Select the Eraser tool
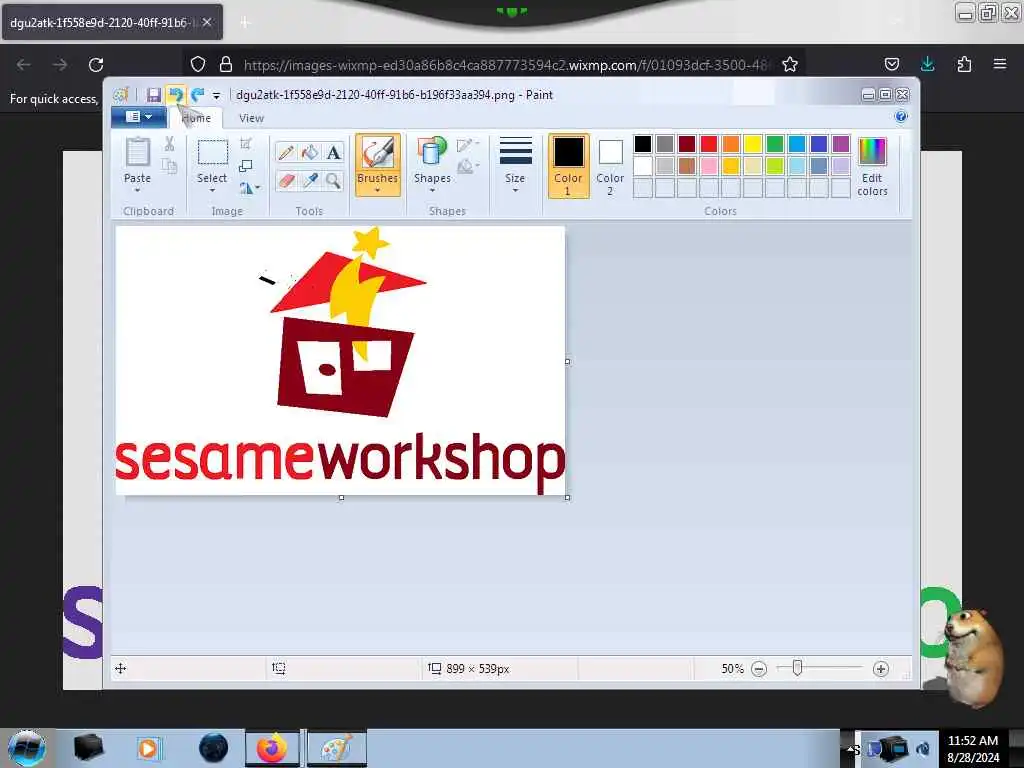The width and height of the screenshot is (1024, 768). (x=285, y=181)
